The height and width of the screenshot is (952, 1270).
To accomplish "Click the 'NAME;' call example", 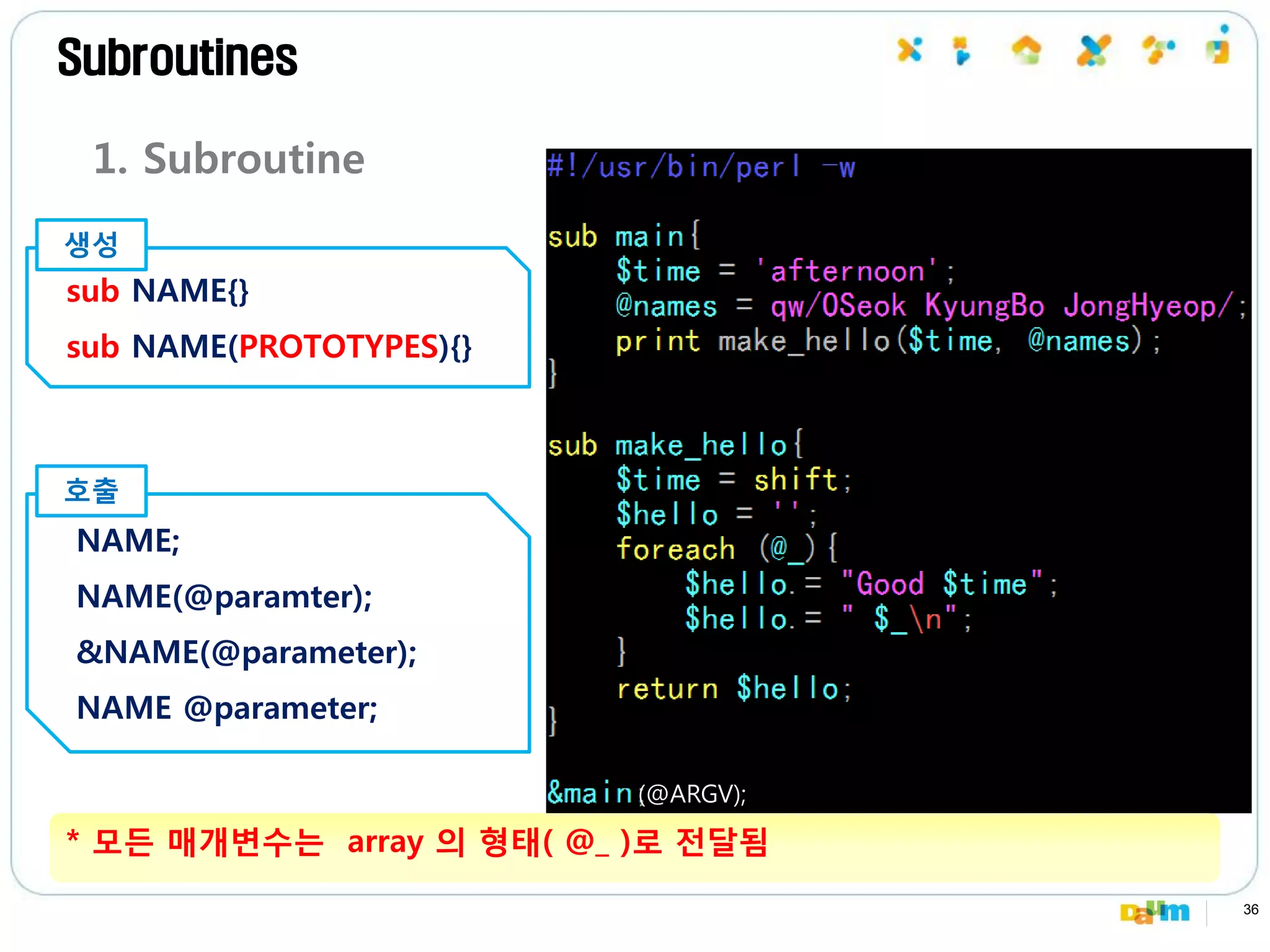I will (x=128, y=541).
